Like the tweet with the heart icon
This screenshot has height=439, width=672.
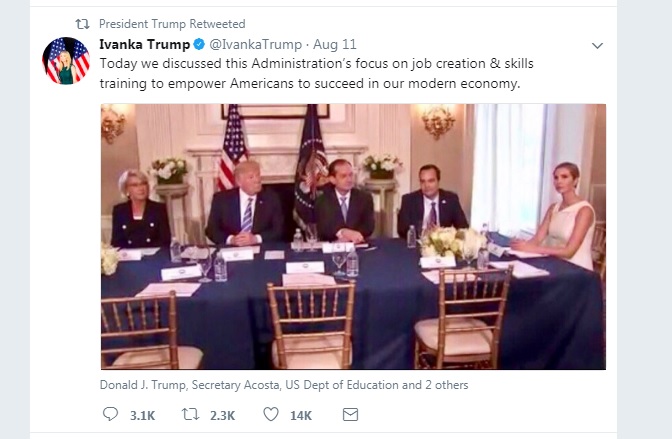click(x=270, y=414)
